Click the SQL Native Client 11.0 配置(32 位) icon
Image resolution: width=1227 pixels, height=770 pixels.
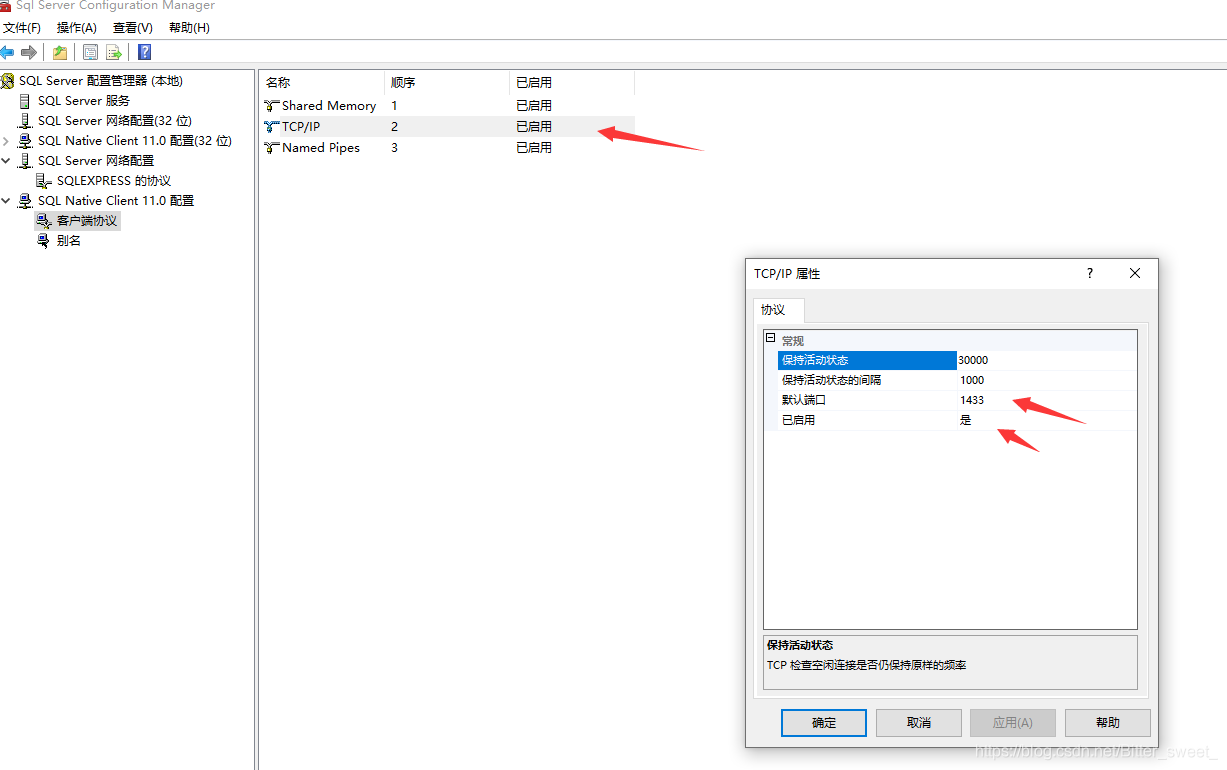(25, 141)
